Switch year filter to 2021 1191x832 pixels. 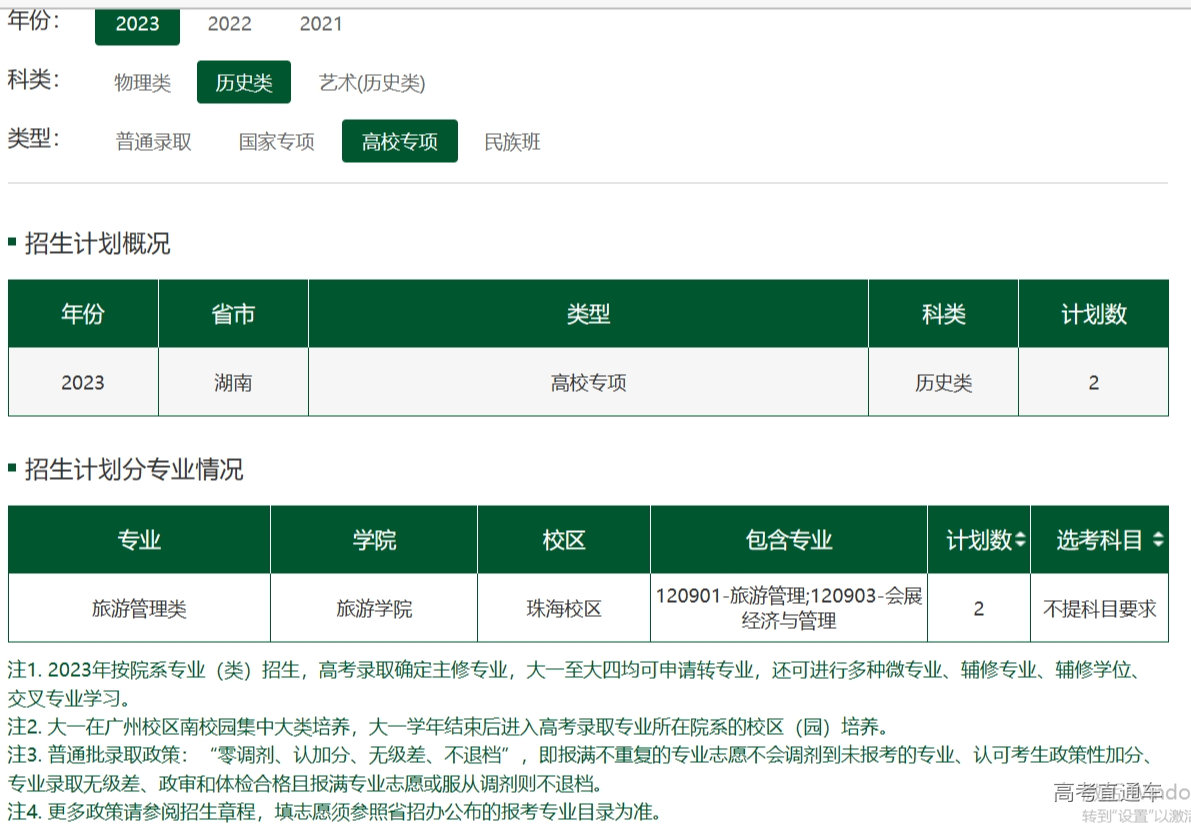pos(321,24)
